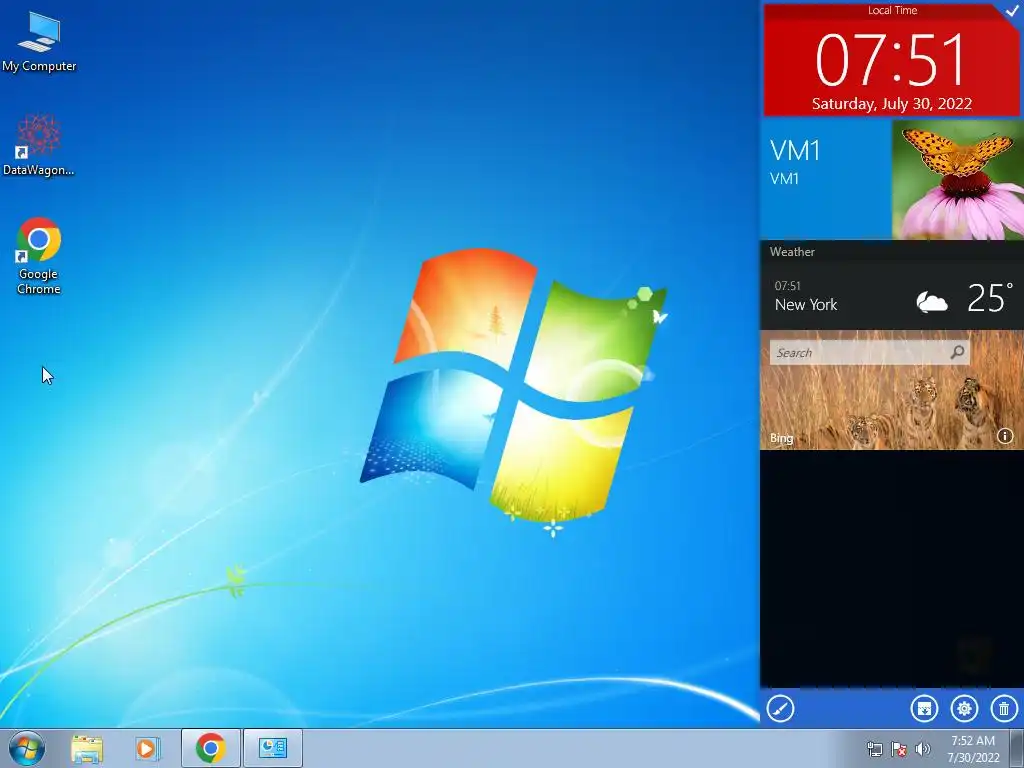Viewport: 1024px width, 768px height.
Task: Select the butterfly user picture tile
Action: coord(957,180)
